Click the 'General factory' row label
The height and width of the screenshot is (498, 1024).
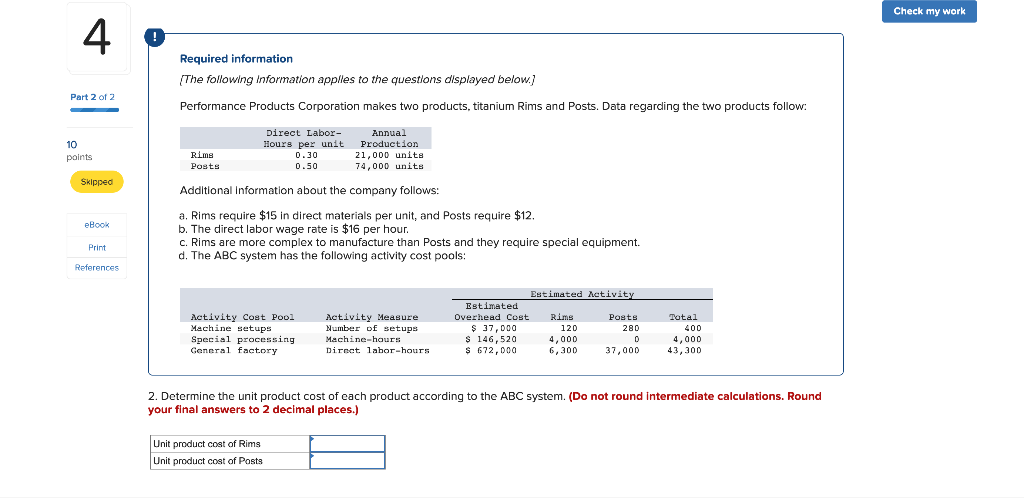click(x=234, y=350)
